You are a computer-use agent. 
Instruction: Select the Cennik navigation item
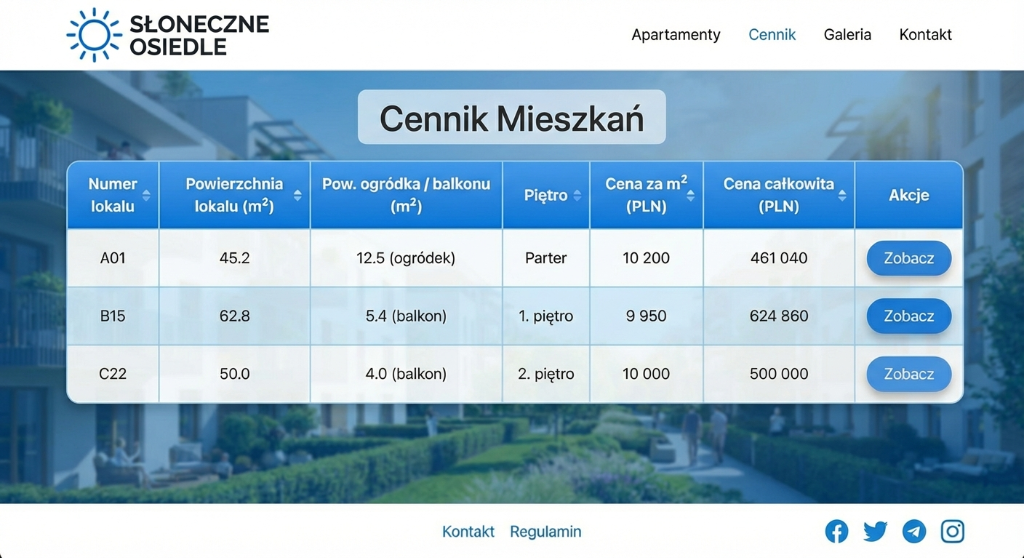[x=772, y=35]
